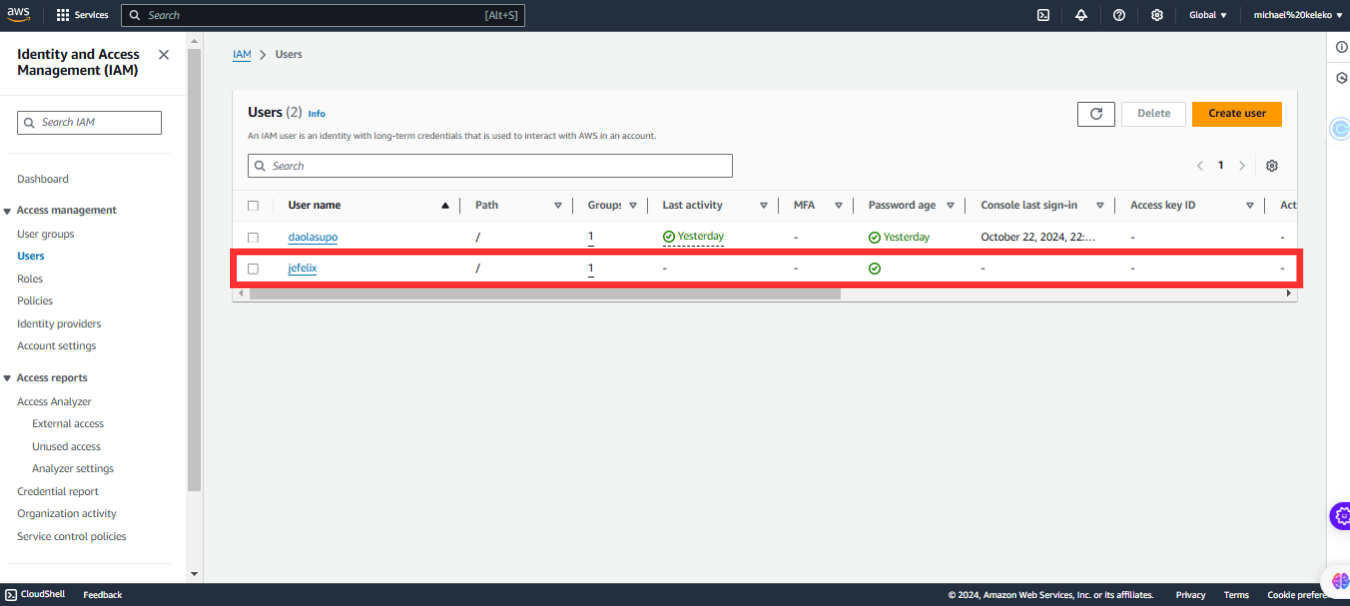Open groups count for daolasupo
The image size is (1350, 606).
click(x=591, y=237)
